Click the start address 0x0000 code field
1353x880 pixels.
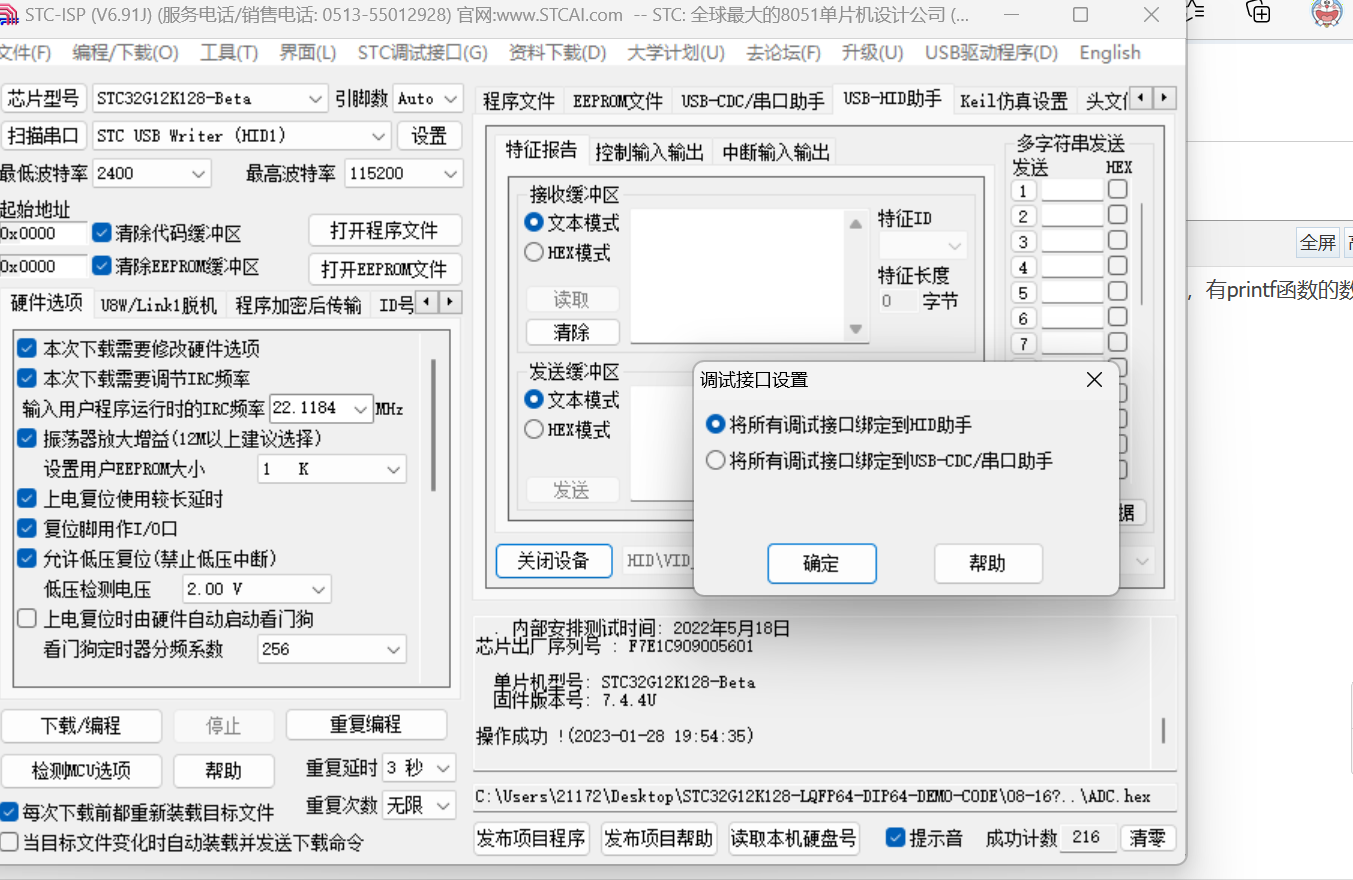tap(44, 233)
